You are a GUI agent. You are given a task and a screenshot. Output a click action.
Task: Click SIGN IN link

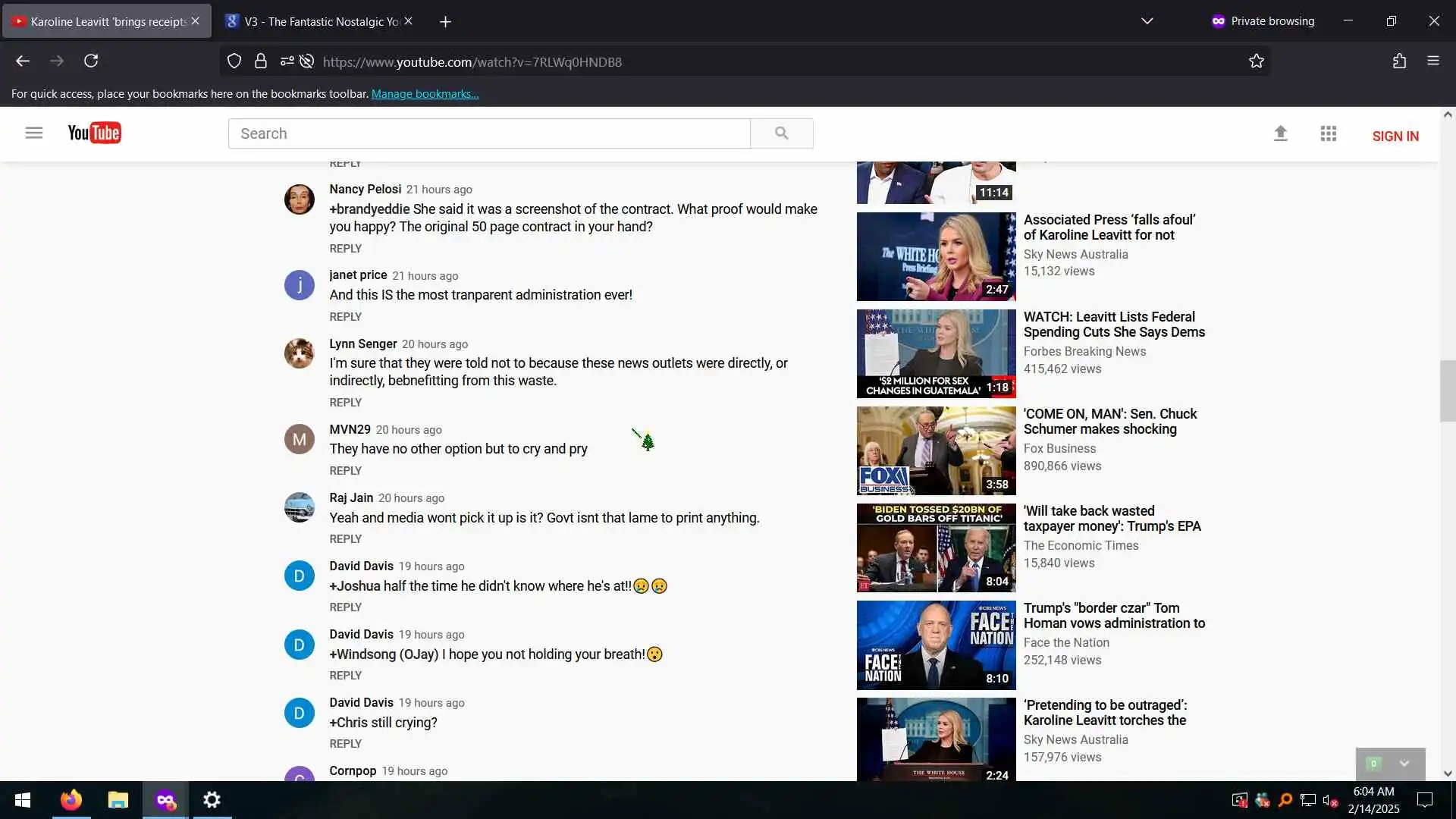pyautogui.click(x=1395, y=136)
